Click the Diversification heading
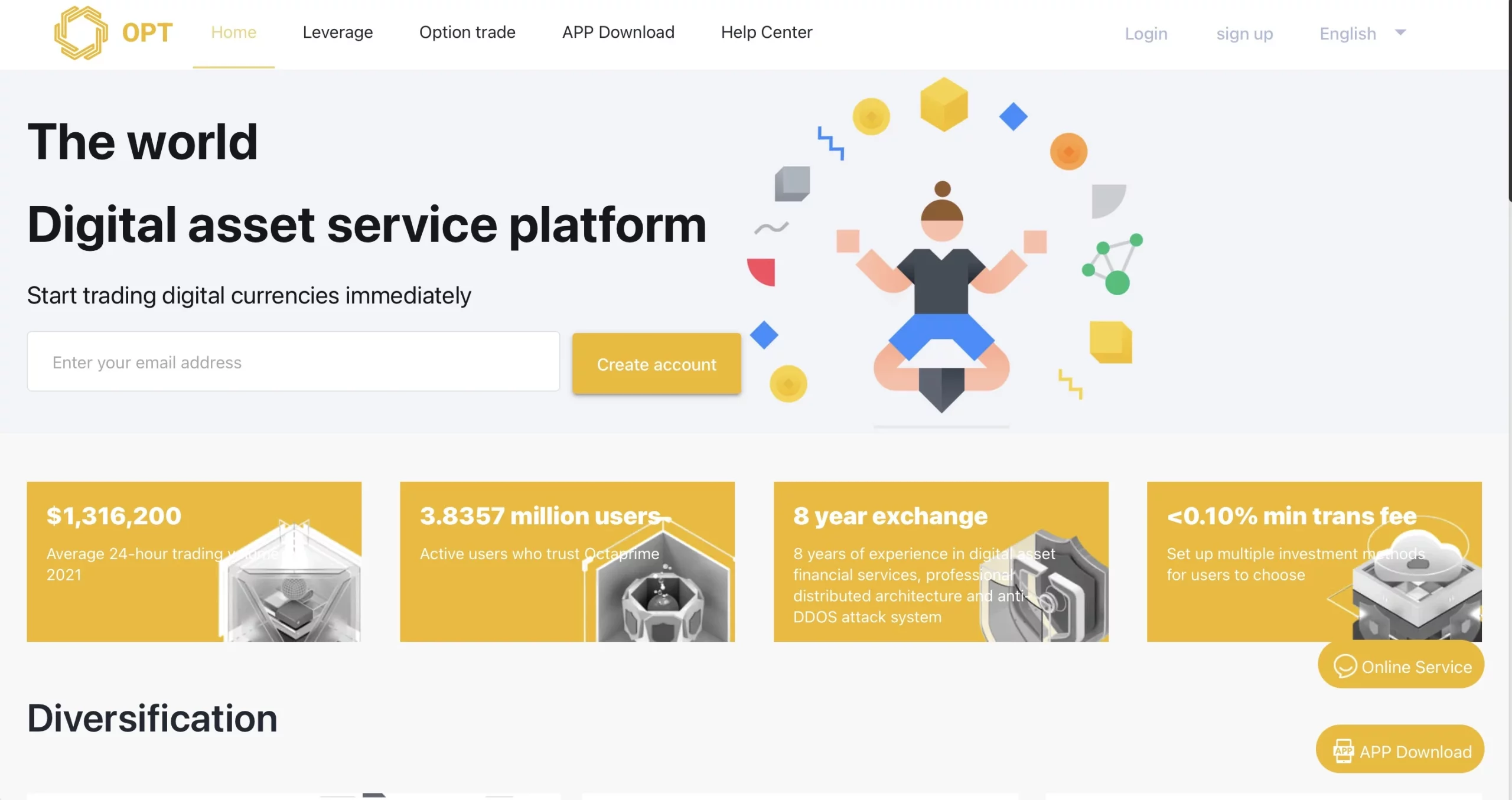 [152, 718]
